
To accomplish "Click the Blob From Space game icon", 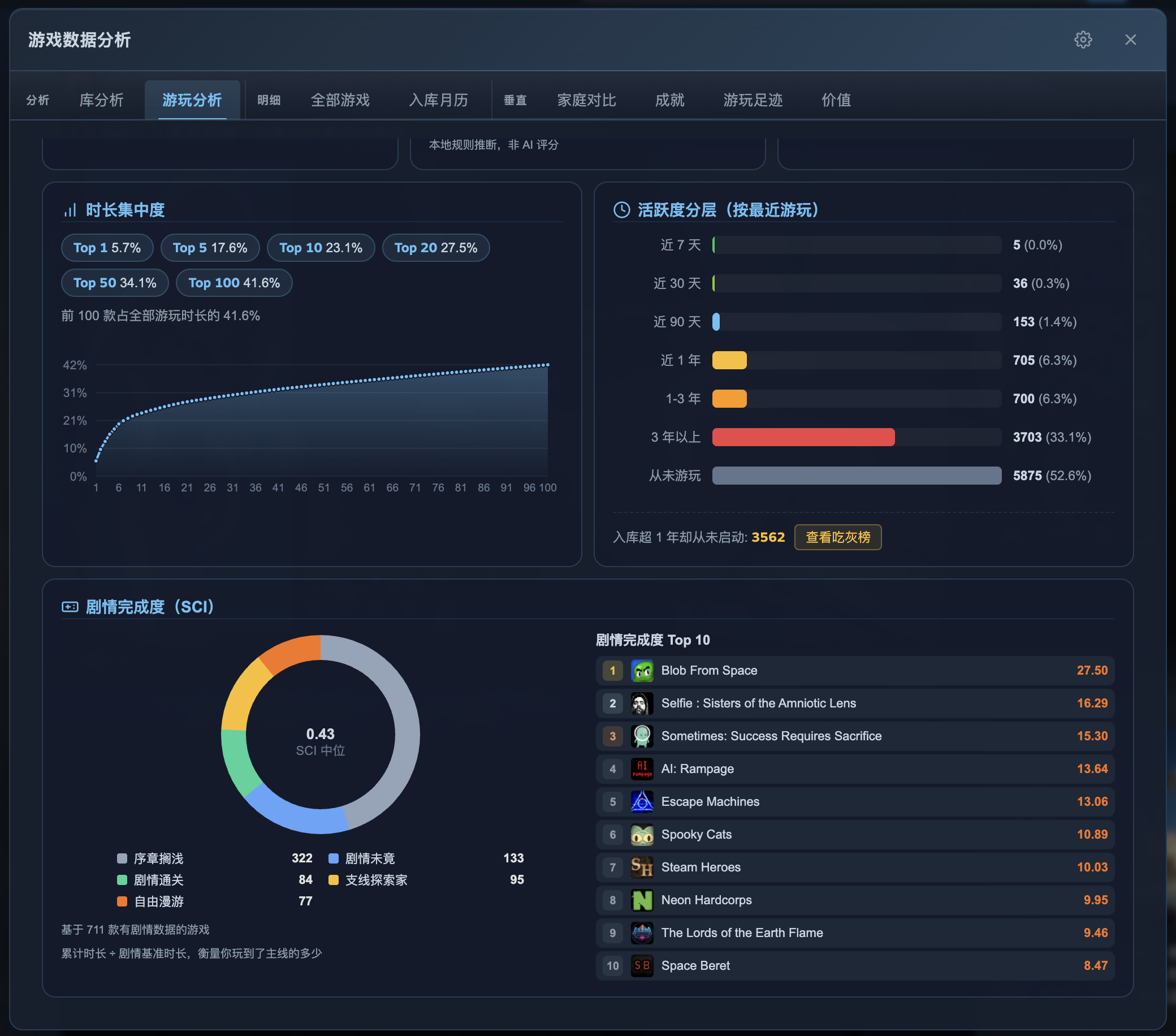I will pyautogui.click(x=642, y=671).
